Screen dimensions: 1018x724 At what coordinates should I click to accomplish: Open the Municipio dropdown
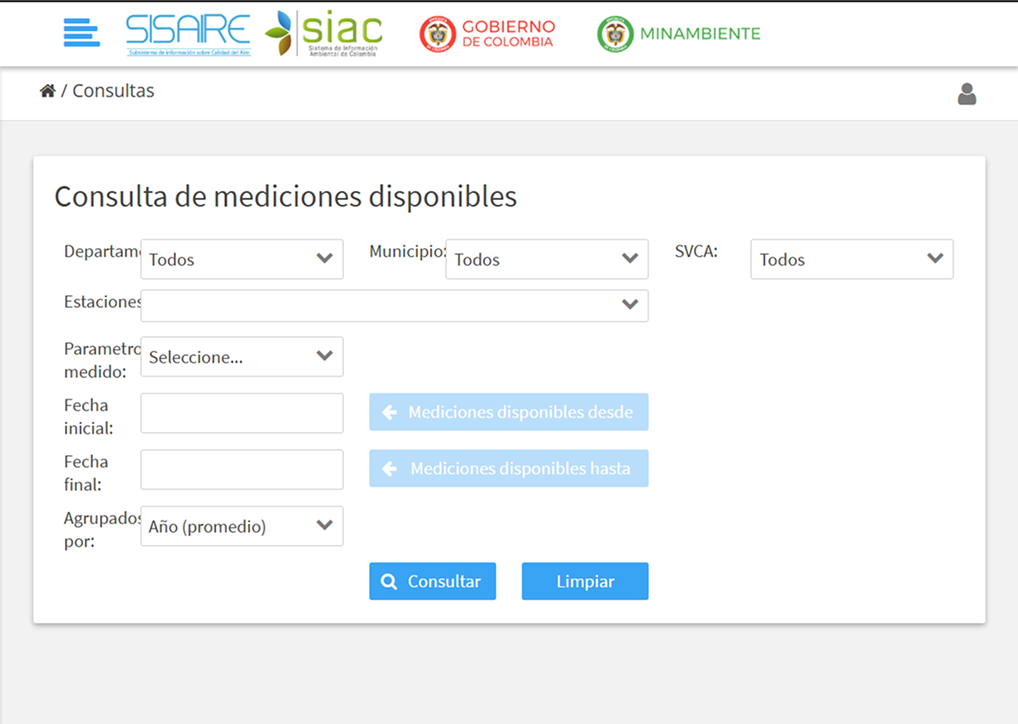(547, 259)
